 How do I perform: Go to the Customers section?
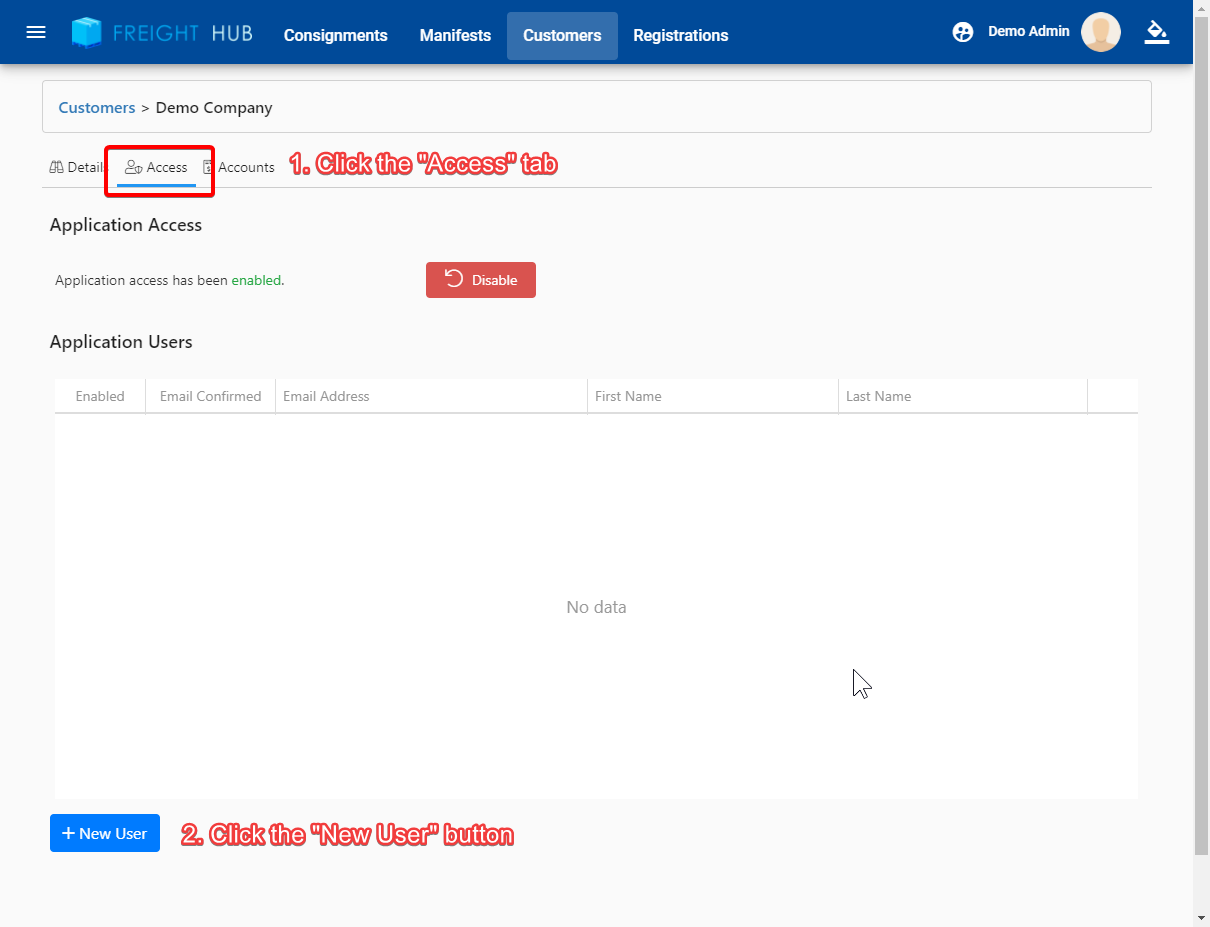[562, 36]
